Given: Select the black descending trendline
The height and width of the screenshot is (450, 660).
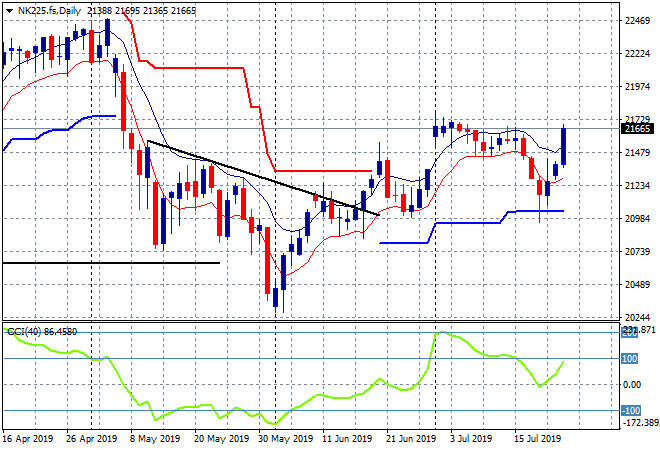Looking at the screenshot, I should [x=263, y=178].
